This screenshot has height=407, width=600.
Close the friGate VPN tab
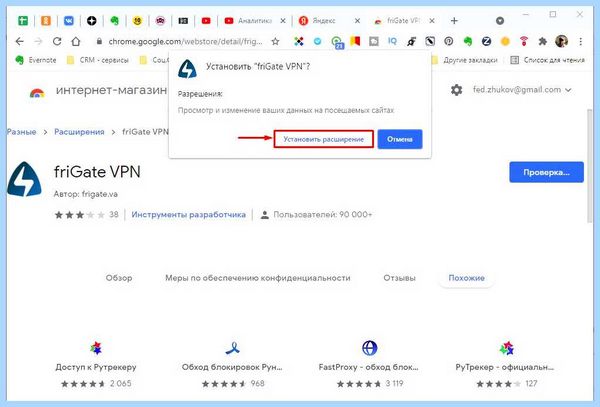[432, 21]
